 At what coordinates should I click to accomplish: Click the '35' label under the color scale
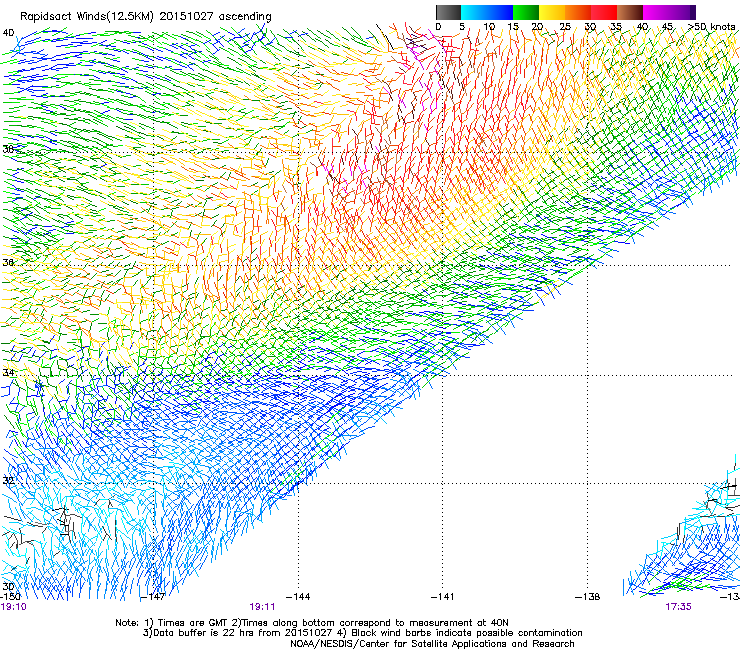pyautogui.click(x=616, y=27)
